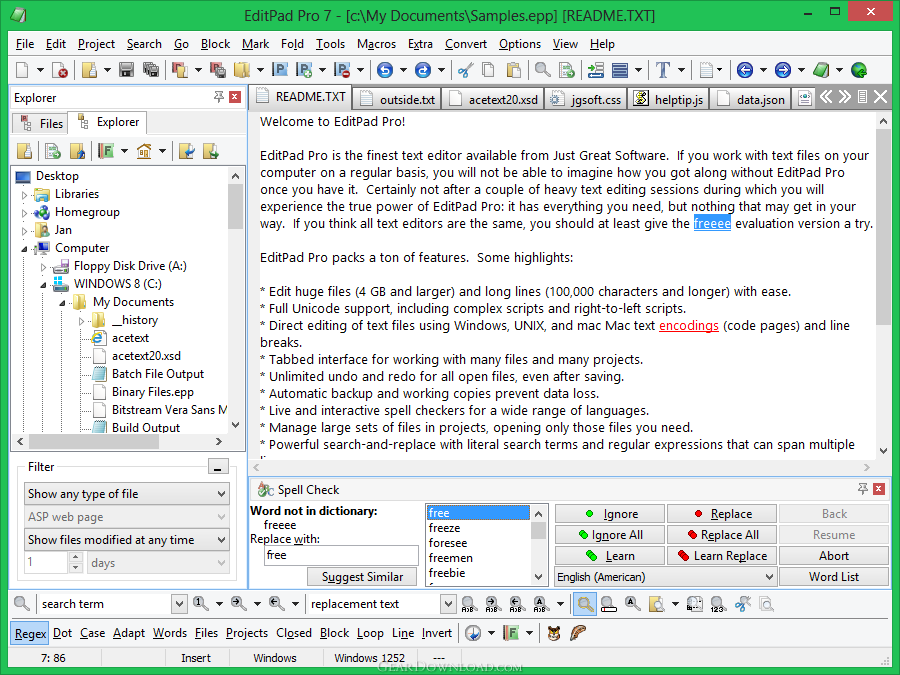Toggle the Files search option
900x675 pixels.
coord(206,633)
